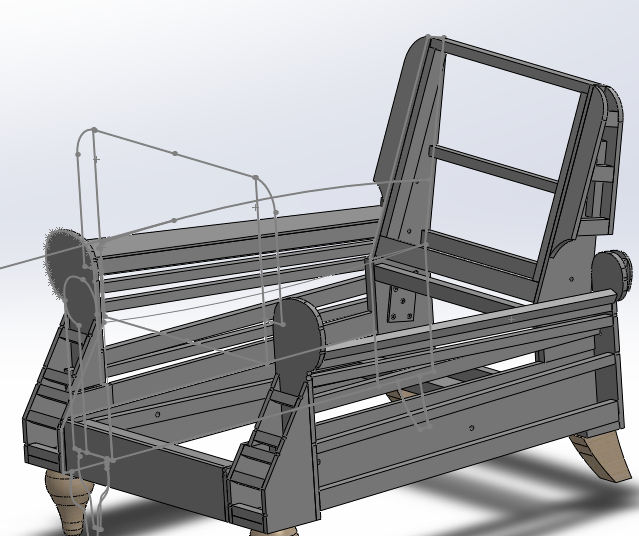The width and height of the screenshot is (639, 536).
Task: Click midpoint on the sketch's top line
Action: click(x=175, y=153)
